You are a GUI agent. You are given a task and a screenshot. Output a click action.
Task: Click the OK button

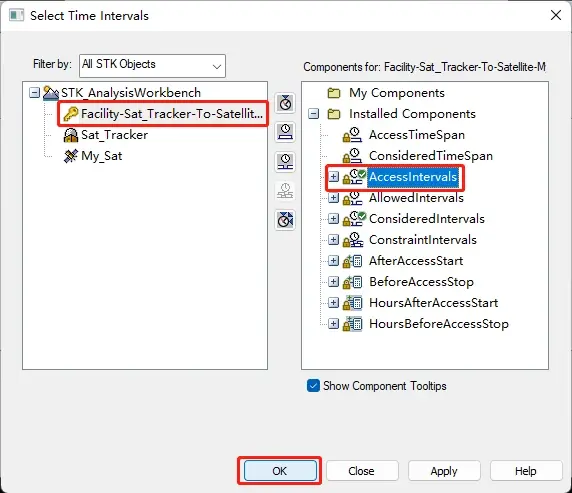click(280, 471)
